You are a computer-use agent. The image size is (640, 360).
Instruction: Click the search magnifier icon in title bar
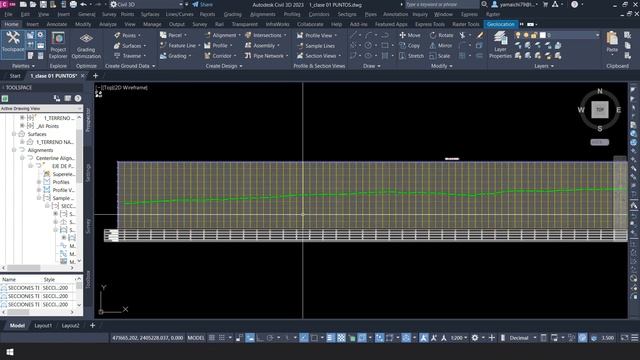coord(484,4)
